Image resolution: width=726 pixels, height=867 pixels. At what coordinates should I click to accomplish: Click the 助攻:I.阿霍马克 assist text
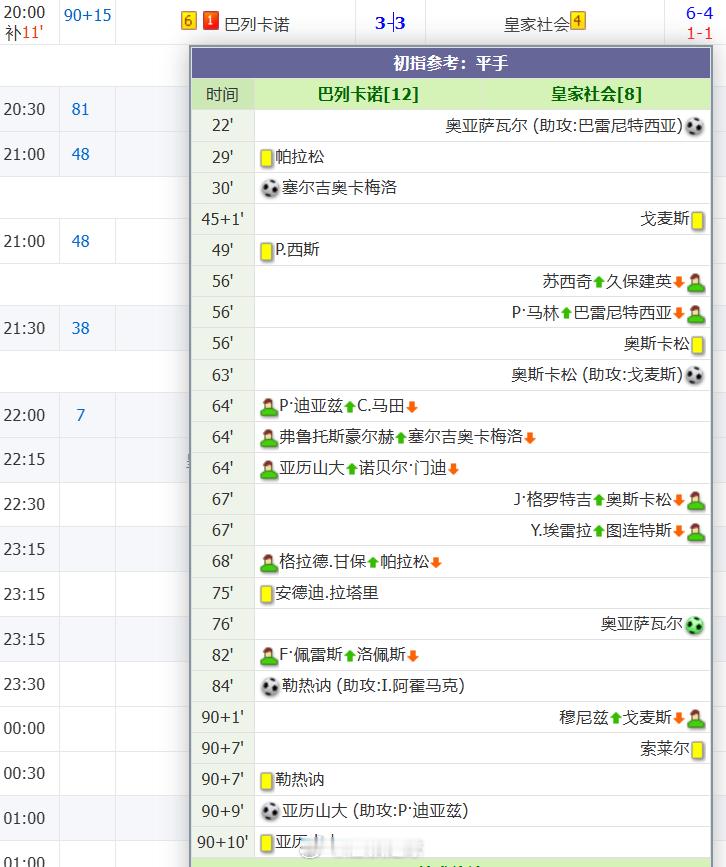click(400, 686)
